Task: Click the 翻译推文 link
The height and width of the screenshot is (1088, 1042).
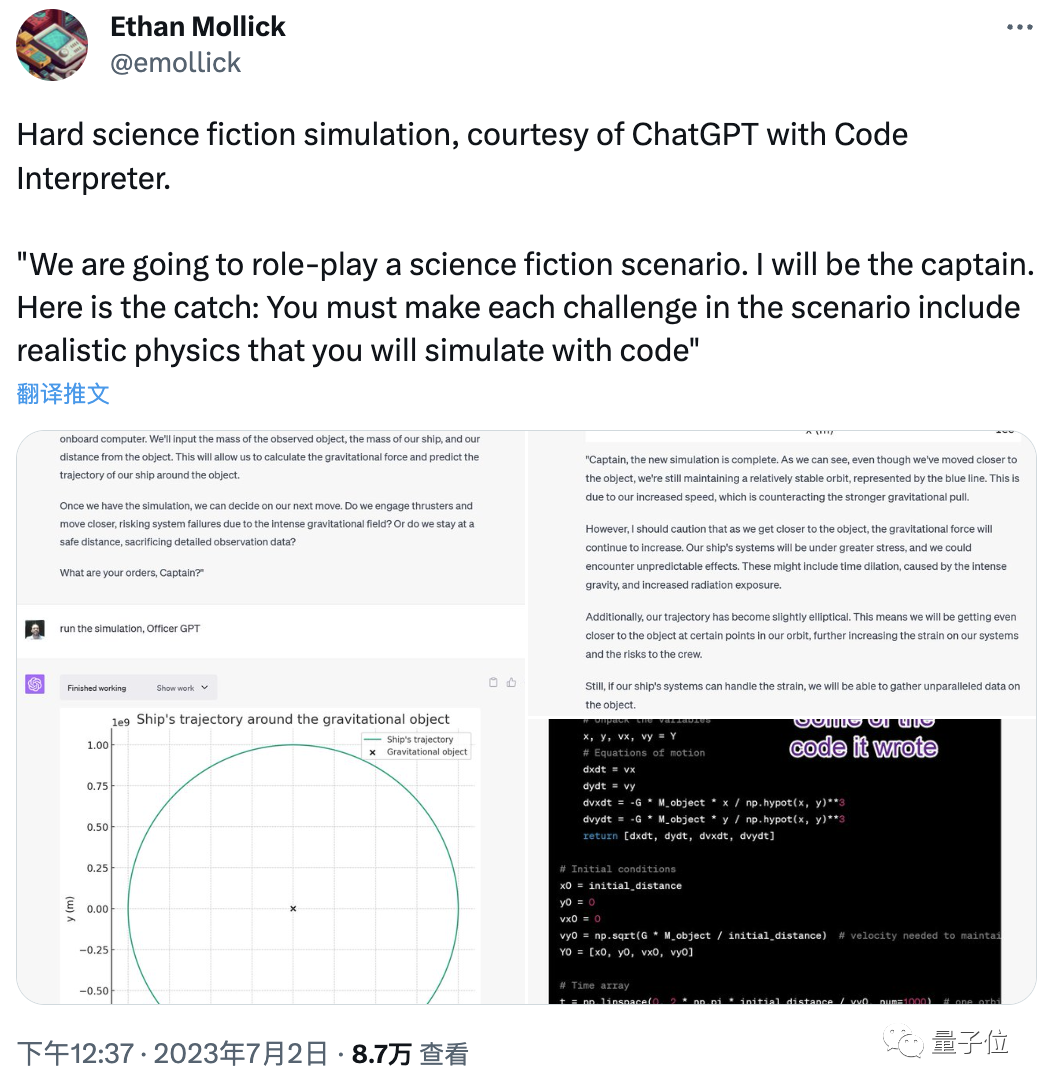Action: coord(62,395)
